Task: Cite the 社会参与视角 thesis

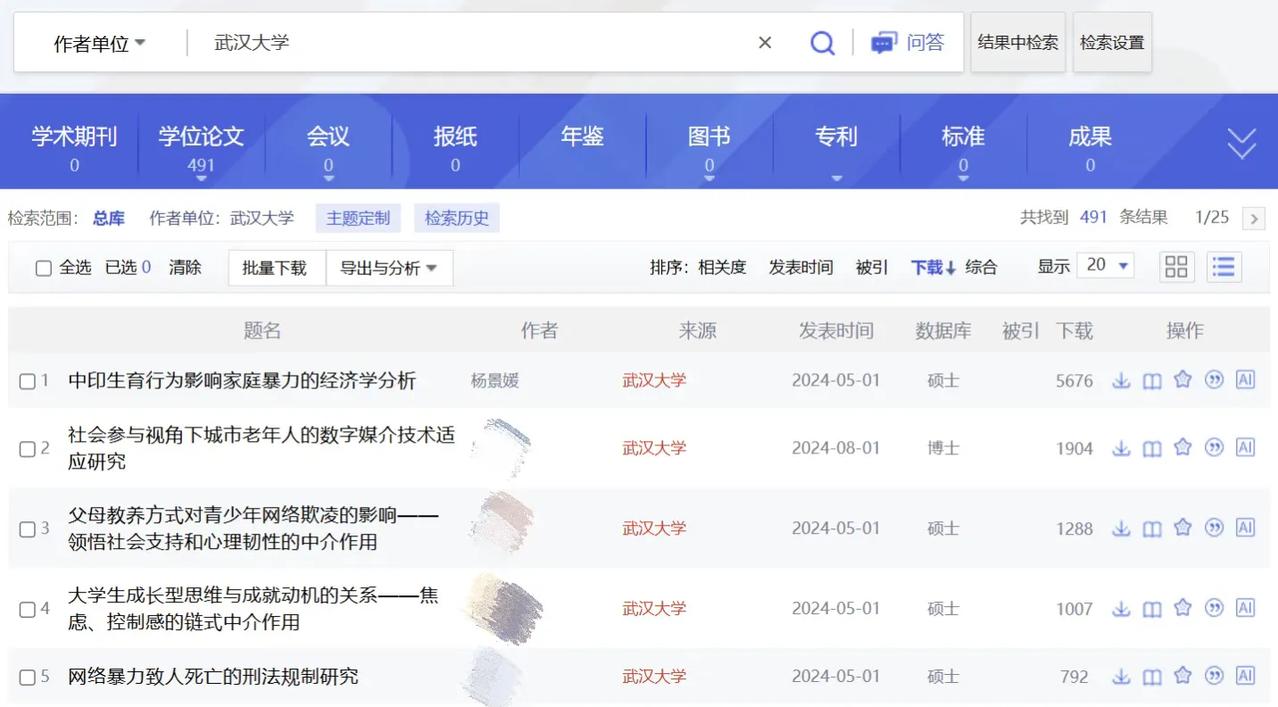Action: pos(1214,447)
